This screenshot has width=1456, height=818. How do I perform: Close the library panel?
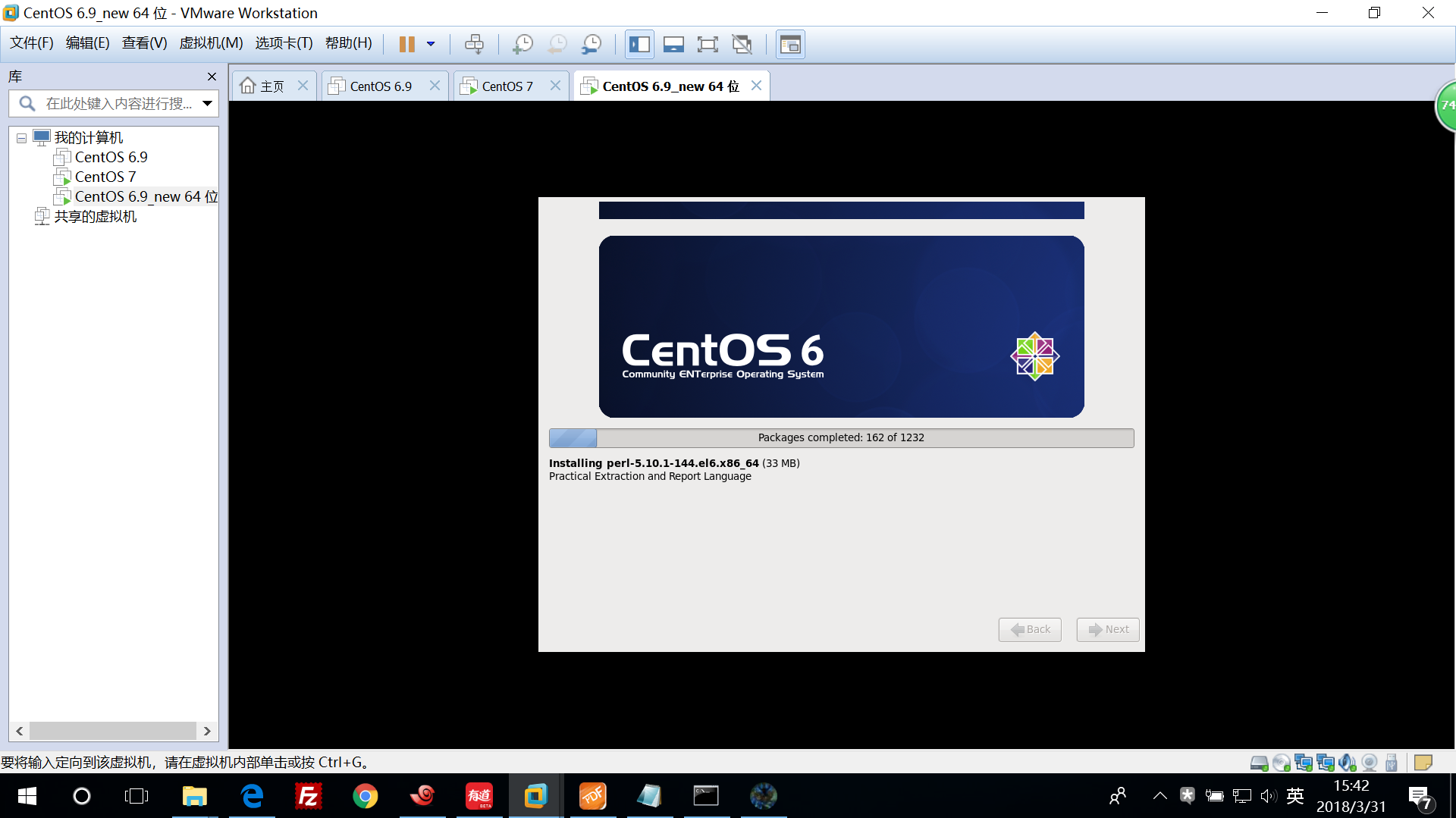(x=212, y=77)
